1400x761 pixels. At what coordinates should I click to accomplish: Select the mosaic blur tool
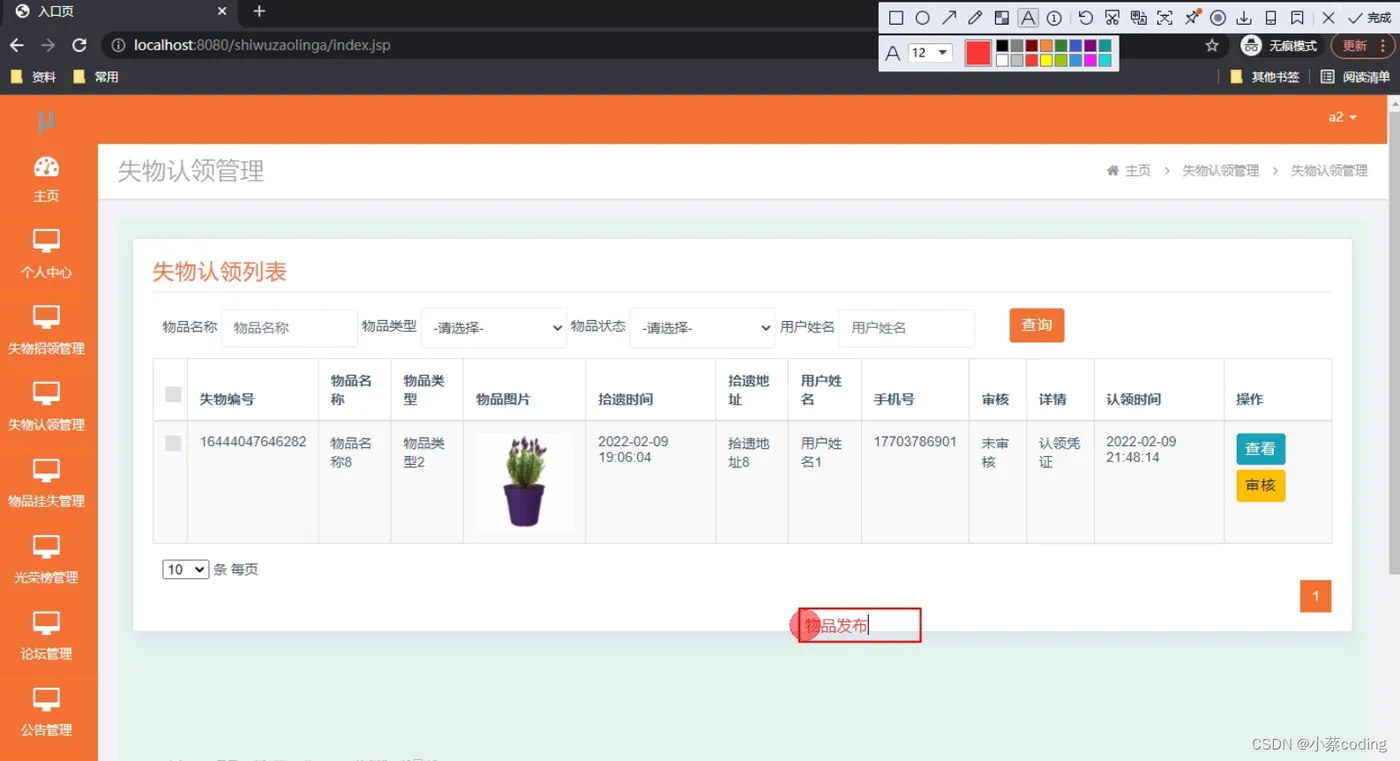1001,18
